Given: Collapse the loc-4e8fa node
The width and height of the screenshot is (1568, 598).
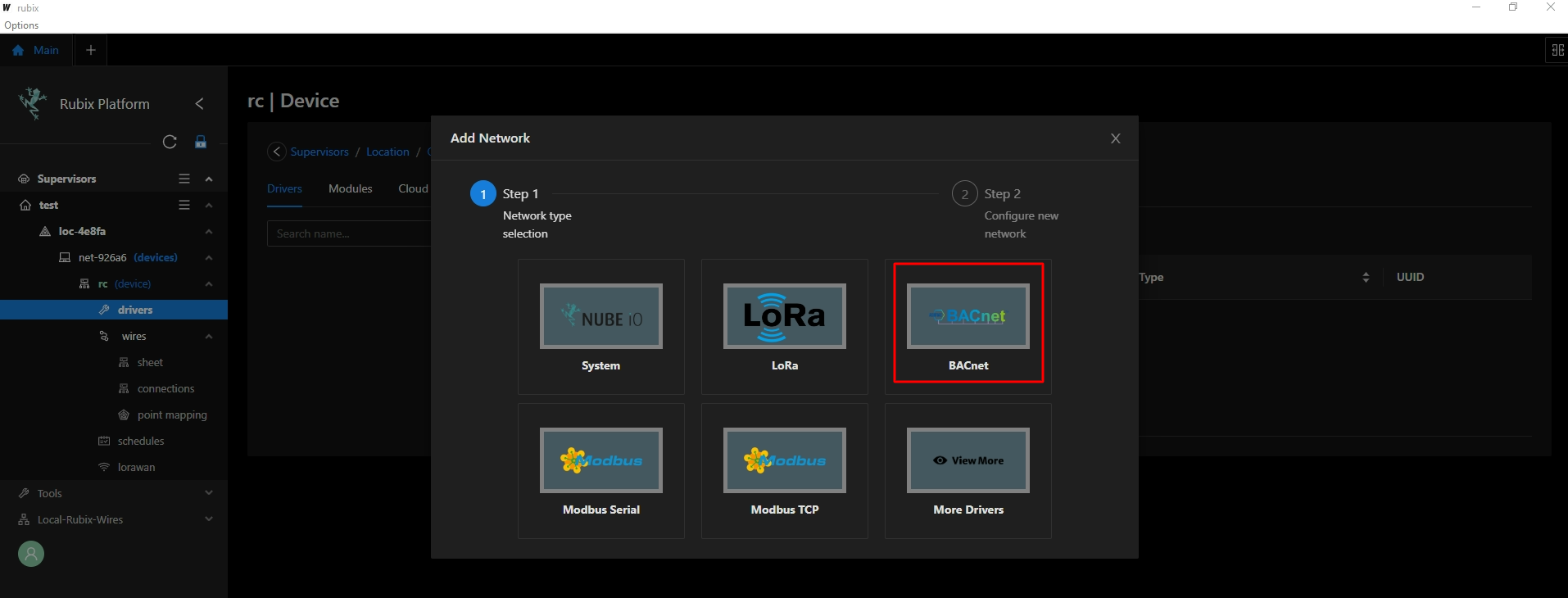Looking at the screenshot, I should 209,231.
